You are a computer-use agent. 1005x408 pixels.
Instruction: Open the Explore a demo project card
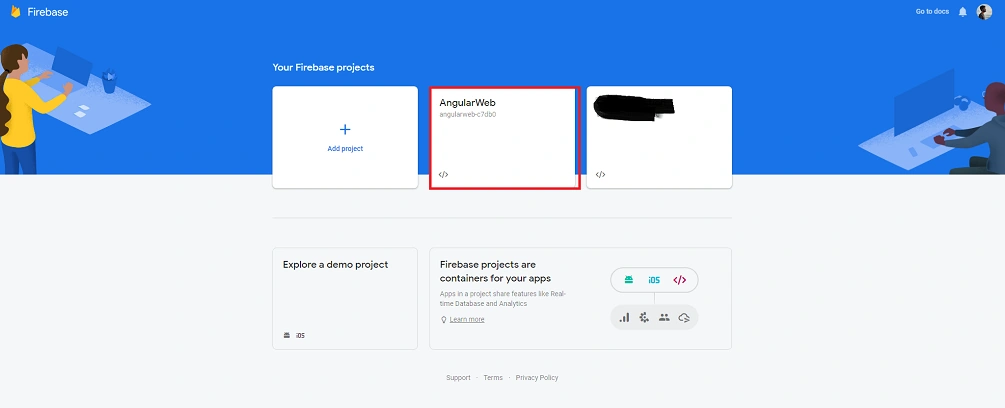tap(345, 298)
